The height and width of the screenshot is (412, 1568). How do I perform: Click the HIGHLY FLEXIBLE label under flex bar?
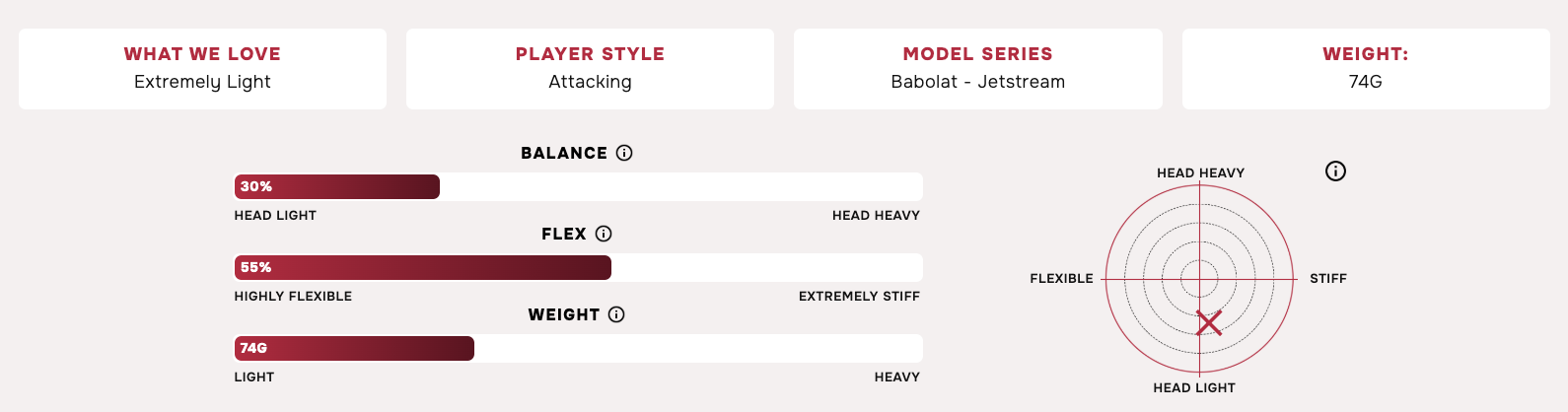click(293, 296)
